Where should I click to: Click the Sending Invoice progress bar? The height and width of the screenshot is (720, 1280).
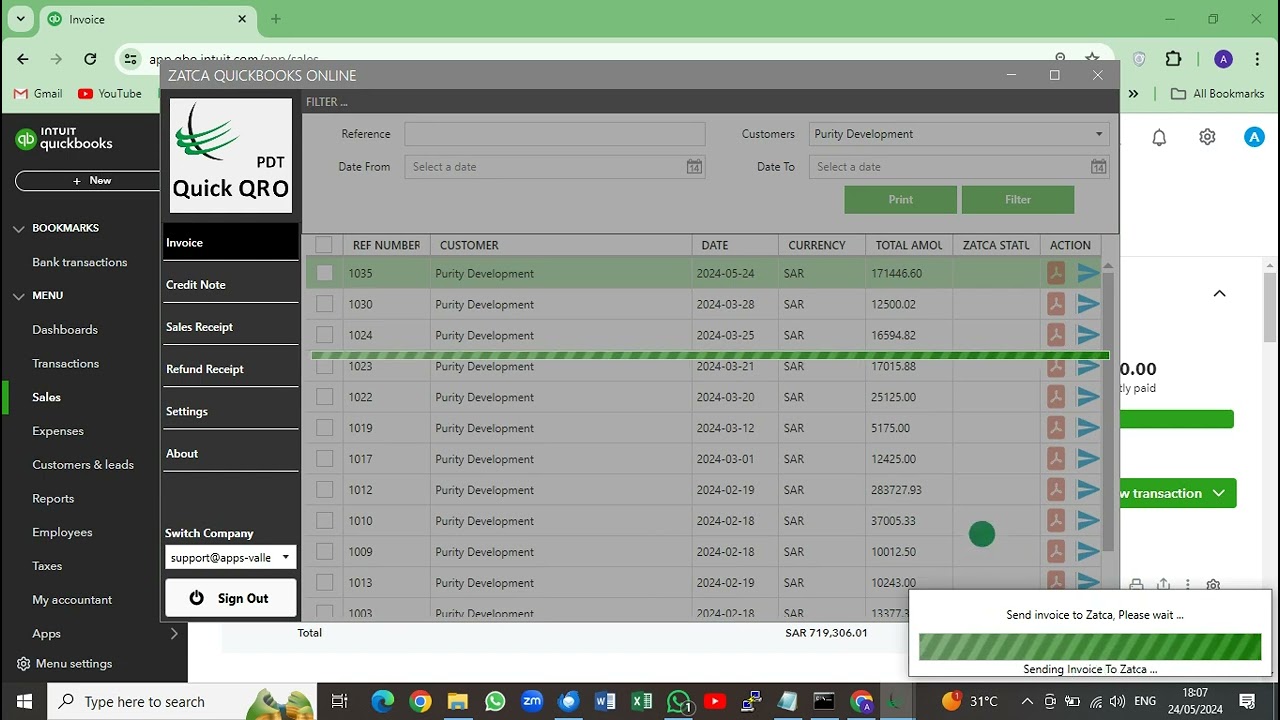pyautogui.click(x=1090, y=646)
